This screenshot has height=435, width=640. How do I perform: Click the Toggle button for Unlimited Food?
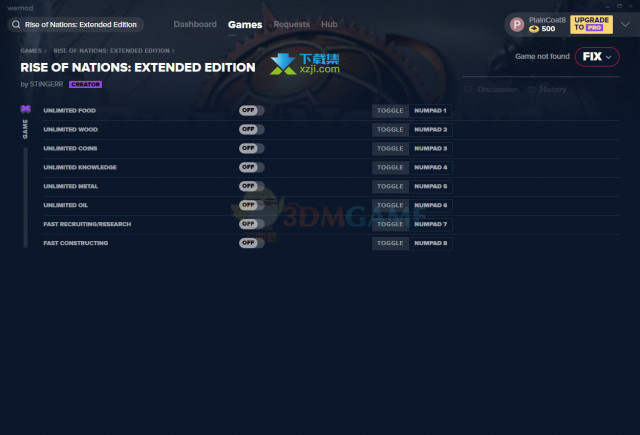390,111
